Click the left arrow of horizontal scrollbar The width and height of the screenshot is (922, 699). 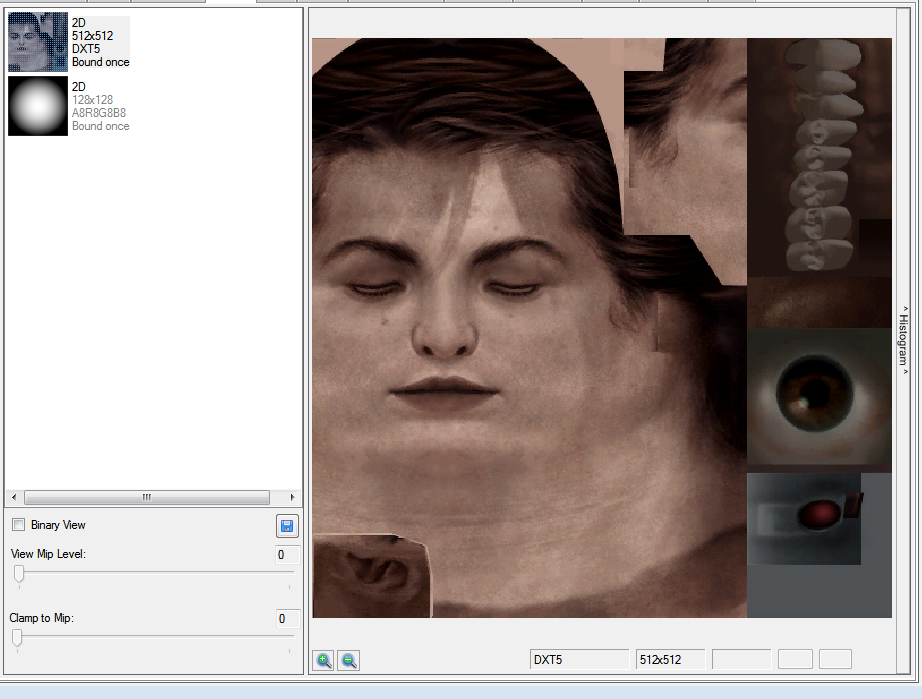point(14,497)
